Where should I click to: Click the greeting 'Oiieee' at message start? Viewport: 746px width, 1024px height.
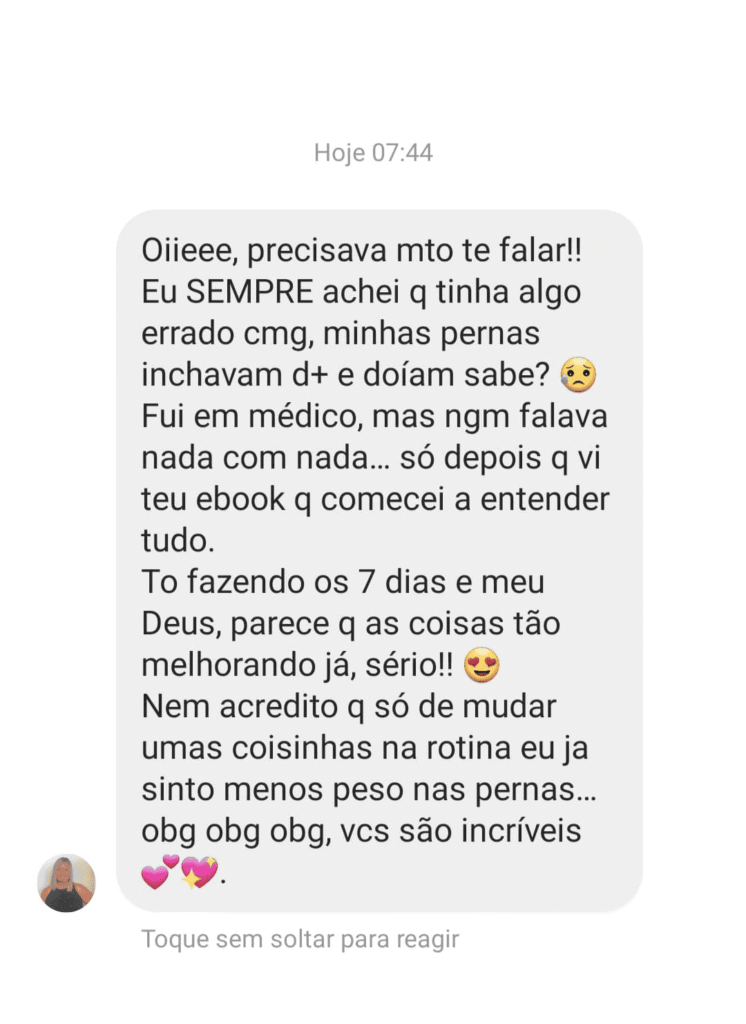tap(189, 251)
